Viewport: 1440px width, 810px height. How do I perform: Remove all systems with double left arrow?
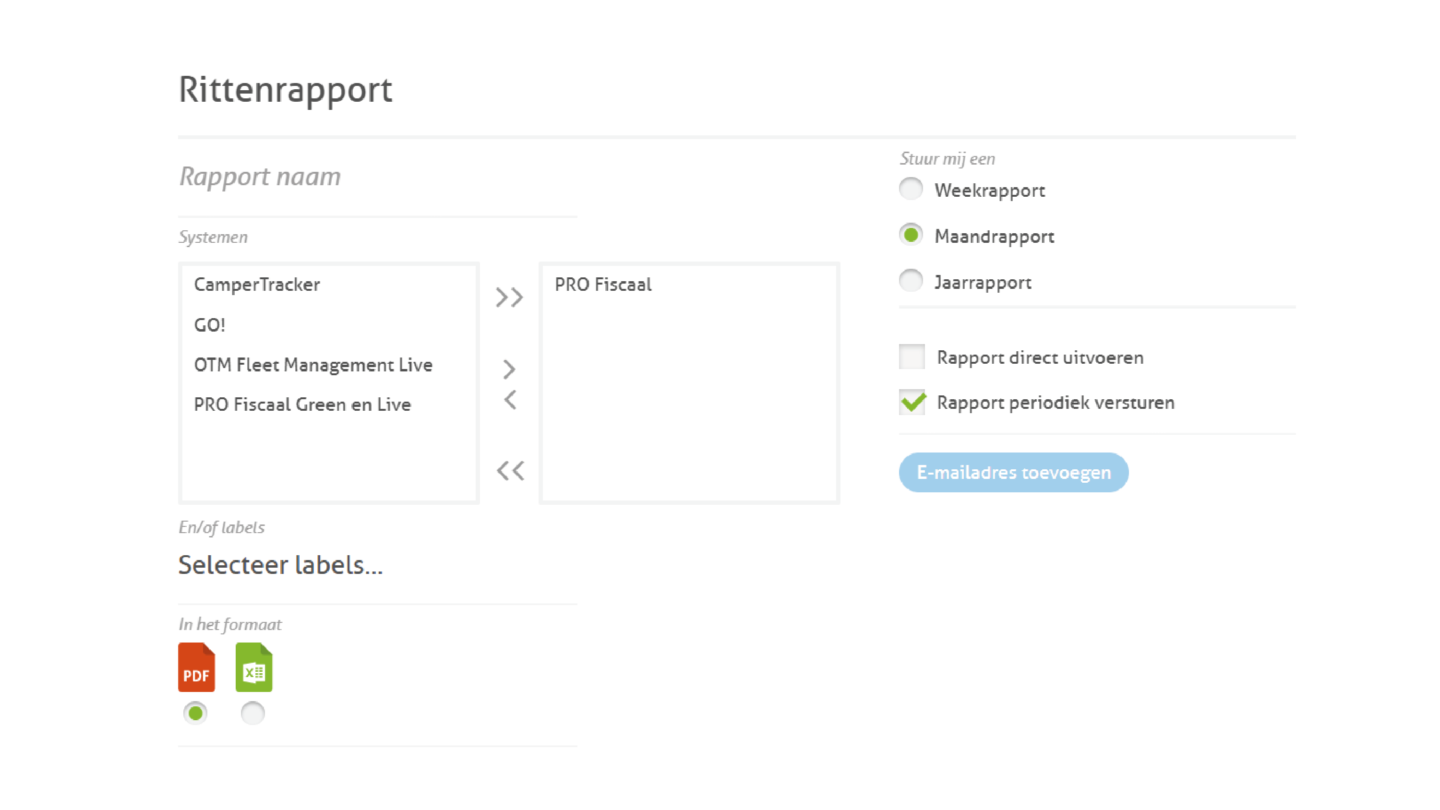click(509, 470)
